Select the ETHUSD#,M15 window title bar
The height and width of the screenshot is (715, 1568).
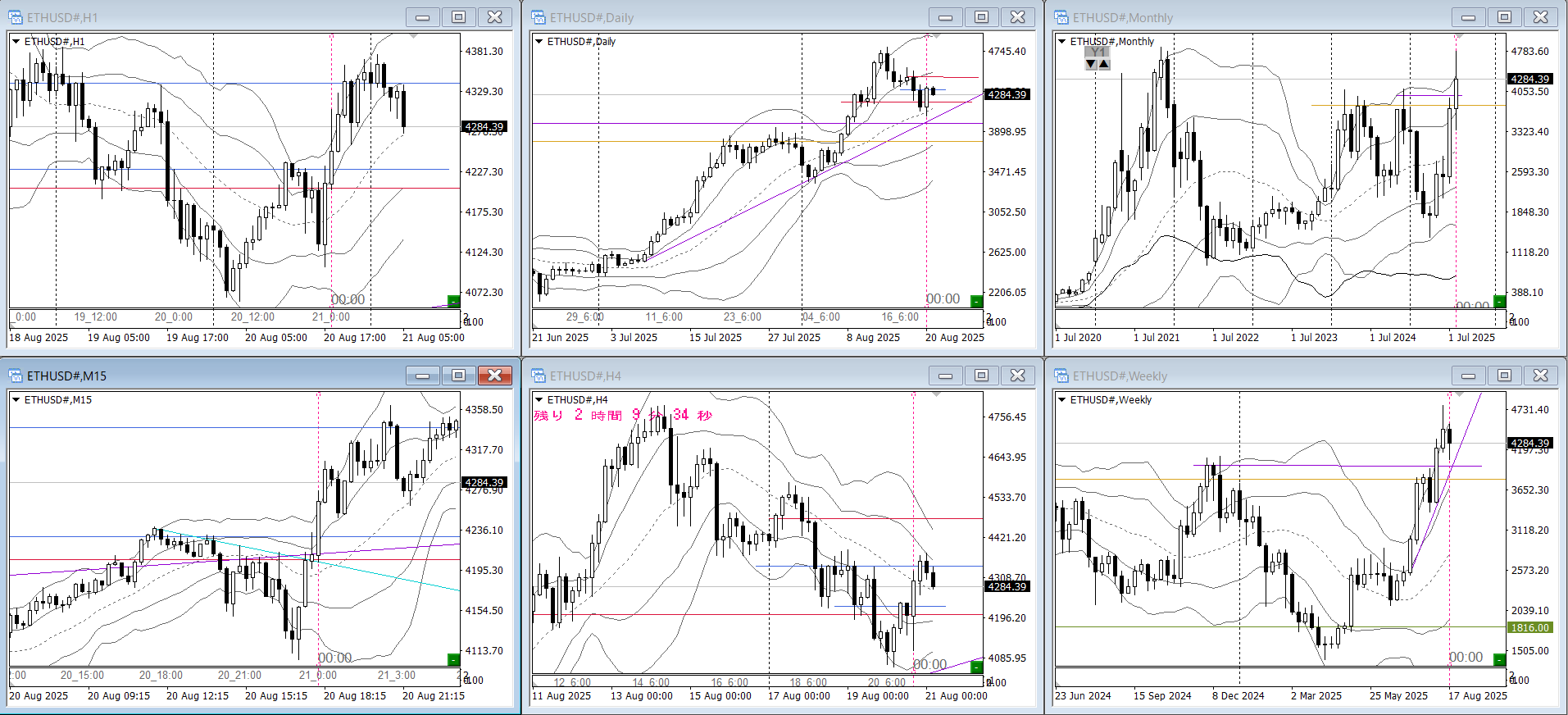pos(205,376)
